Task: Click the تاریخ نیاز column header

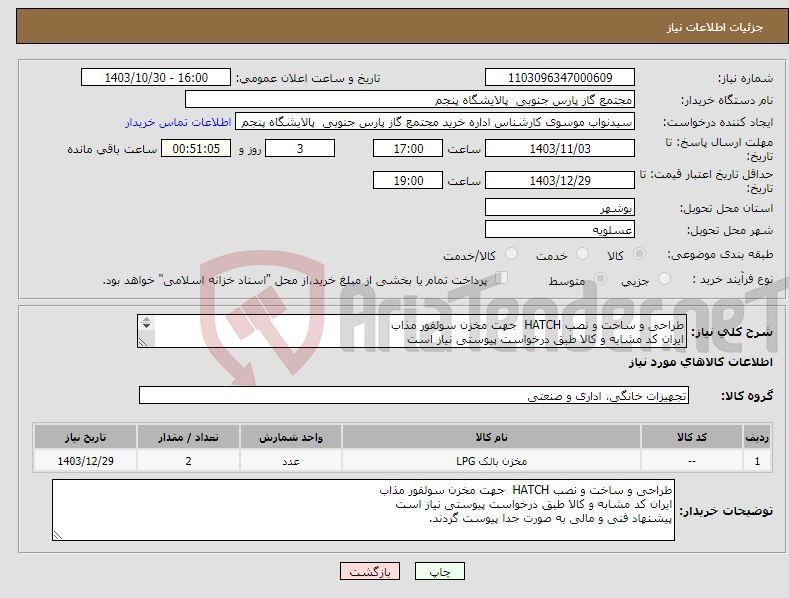Action: click(x=86, y=437)
